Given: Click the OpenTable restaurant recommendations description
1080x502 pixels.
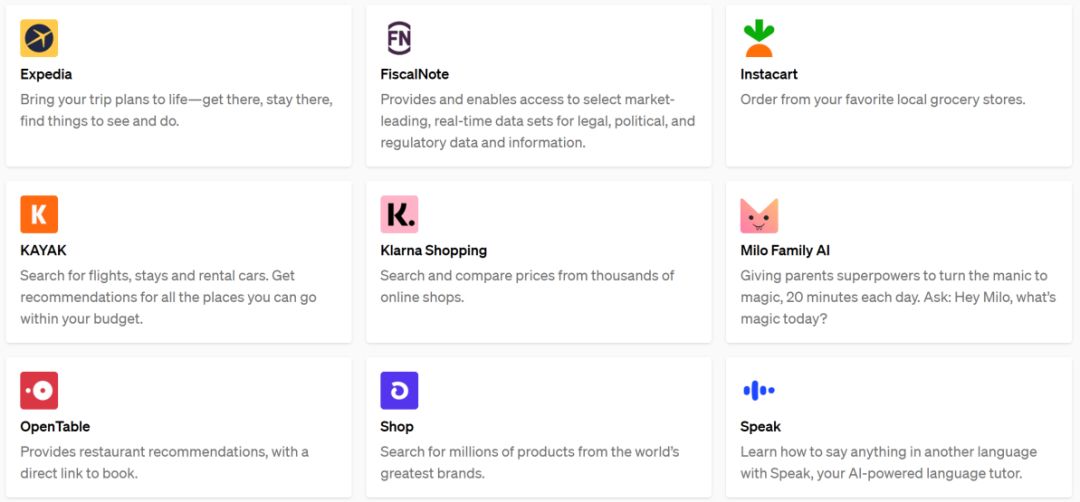Looking at the screenshot, I should point(164,462).
